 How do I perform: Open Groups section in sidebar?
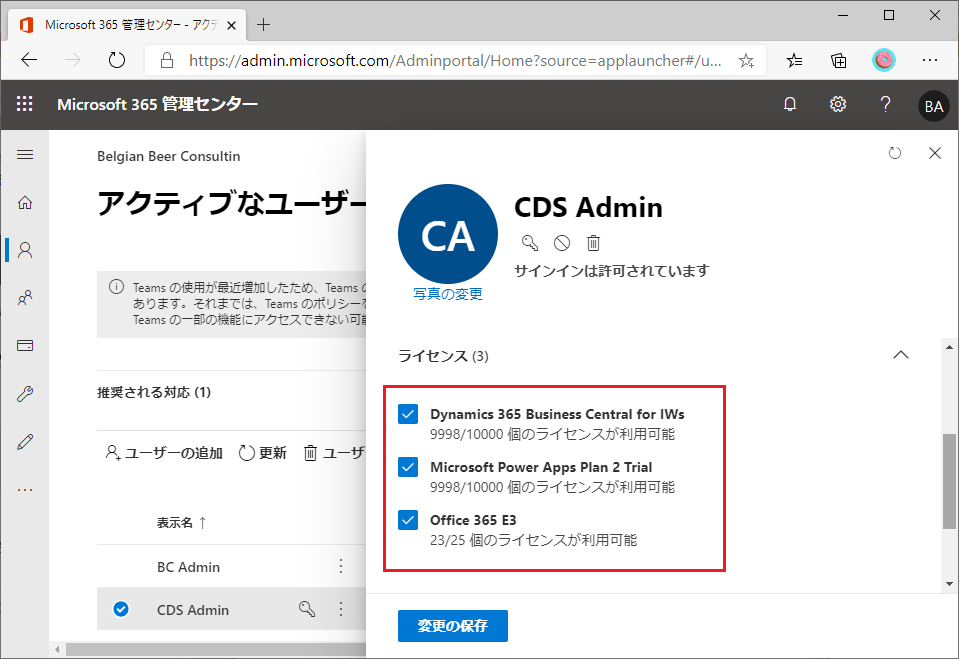(25, 298)
